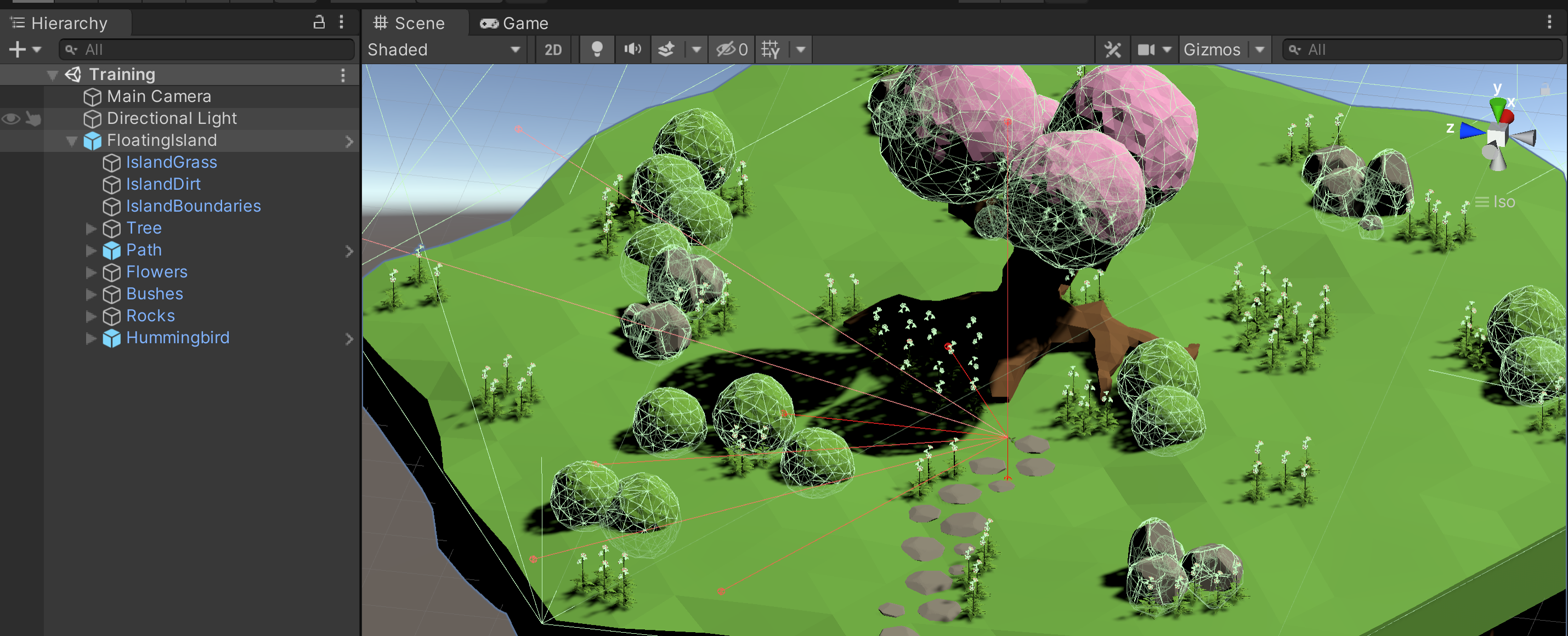This screenshot has width=1568, height=636.
Task: Select the FloatingIsland object
Action: click(x=162, y=140)
